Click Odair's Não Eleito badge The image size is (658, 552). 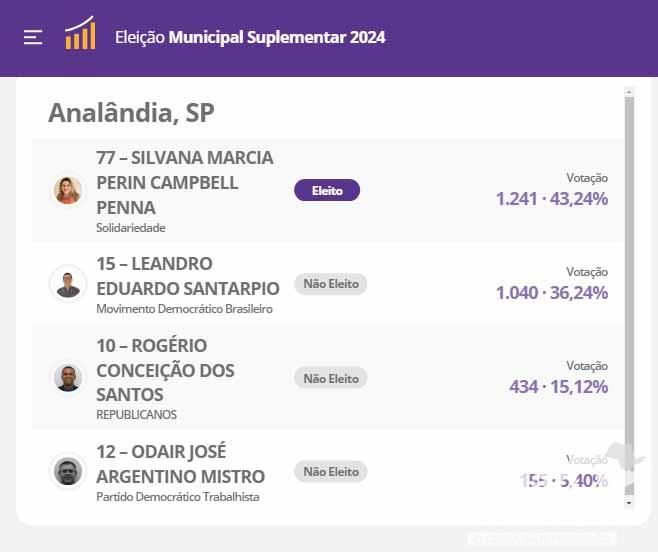(330, 471)
